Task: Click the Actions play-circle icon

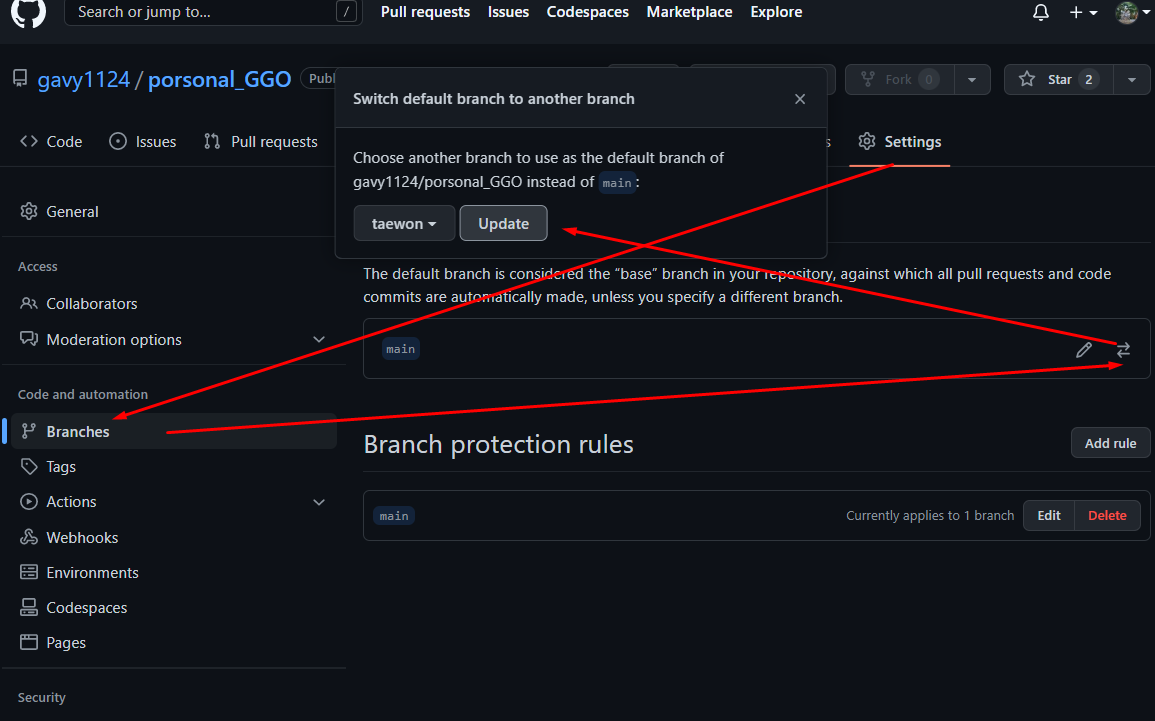Action: point(29,502)
